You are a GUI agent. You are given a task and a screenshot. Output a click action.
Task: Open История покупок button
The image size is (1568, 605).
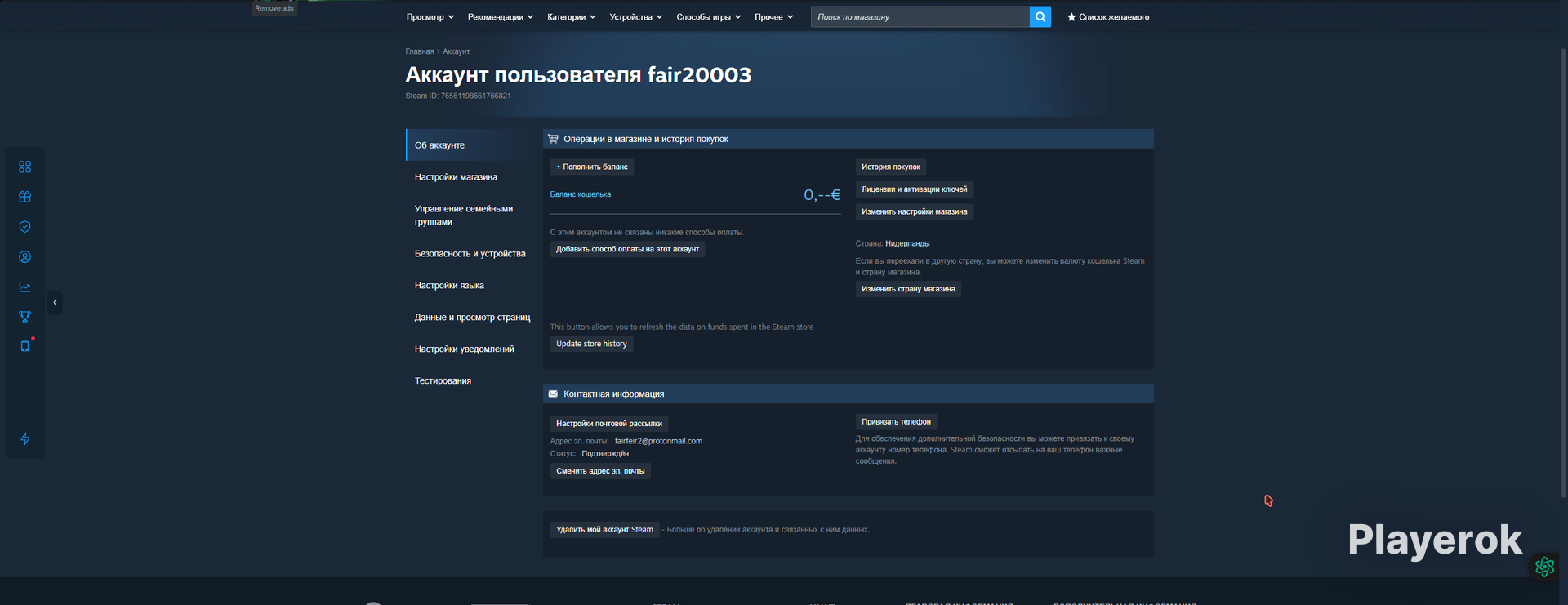[x=890, y=167]
